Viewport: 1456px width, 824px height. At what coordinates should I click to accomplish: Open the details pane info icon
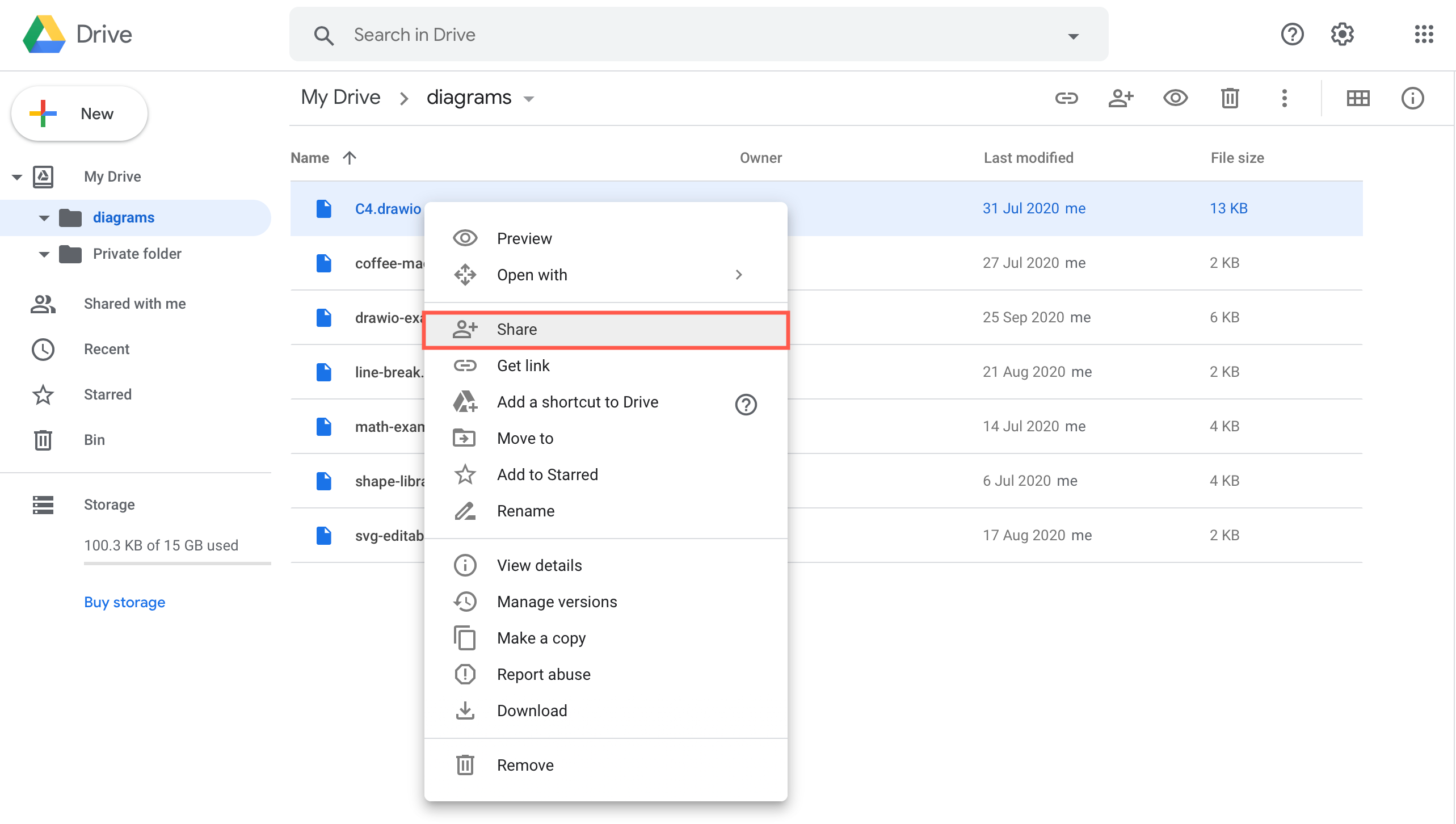1412,98
